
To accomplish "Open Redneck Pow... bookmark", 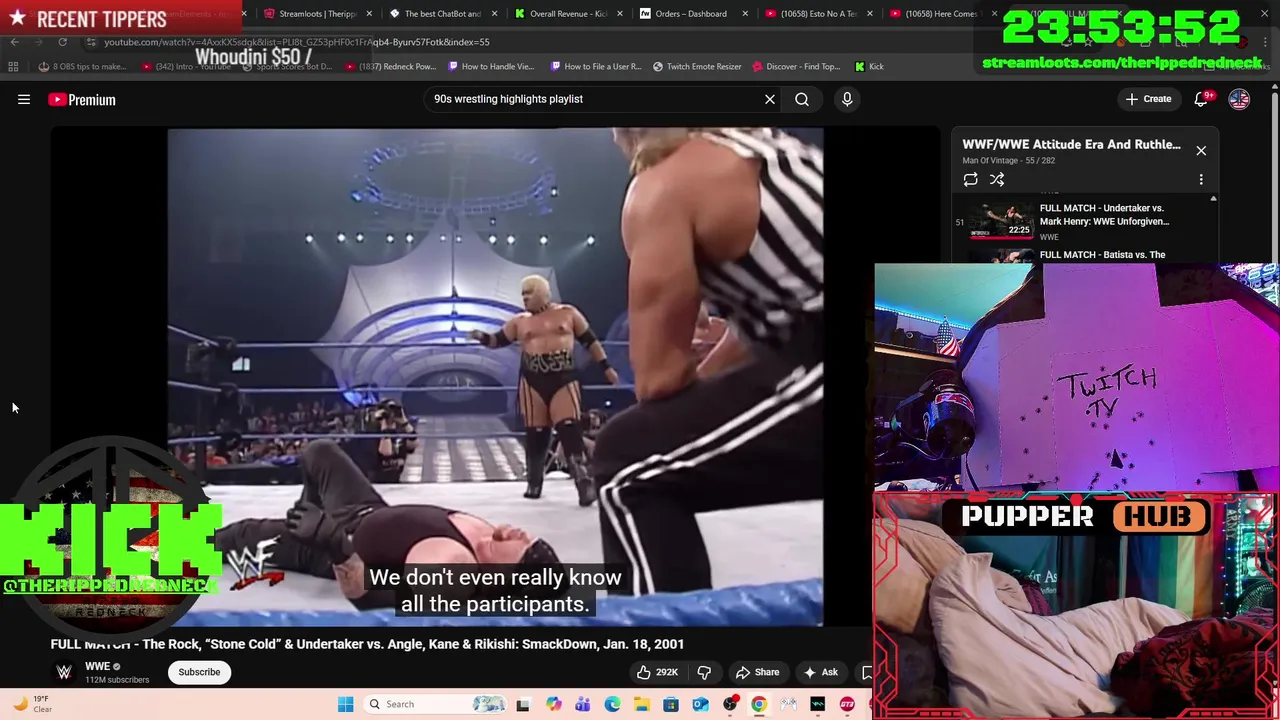I will coord(391,67).
